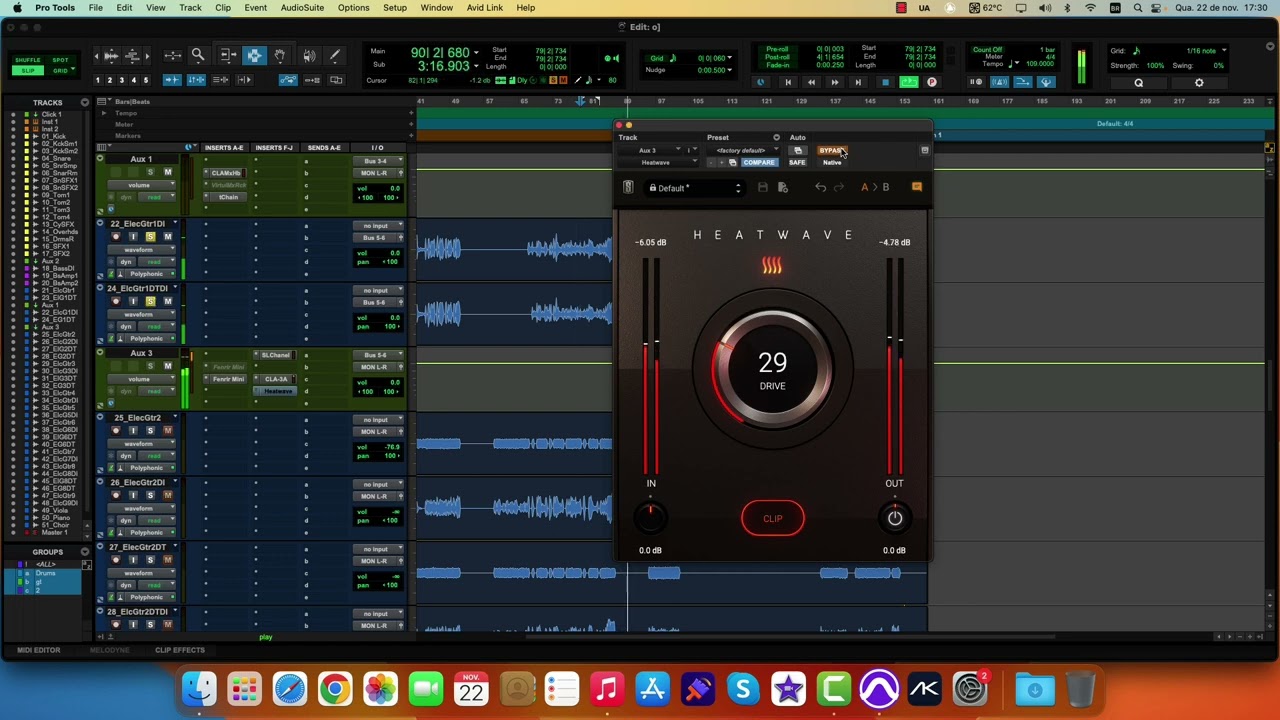The image size is (1280, 720).
Task: Open Heatwave Default preset chooser
Action: 695,188
